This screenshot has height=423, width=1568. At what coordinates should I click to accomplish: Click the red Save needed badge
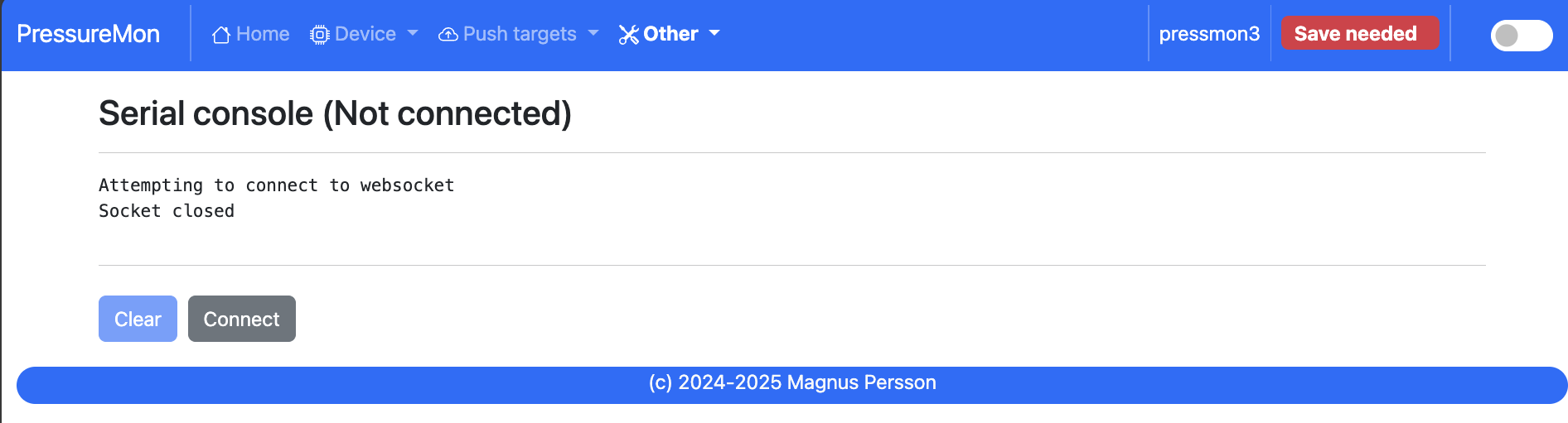pos(1360,34)
